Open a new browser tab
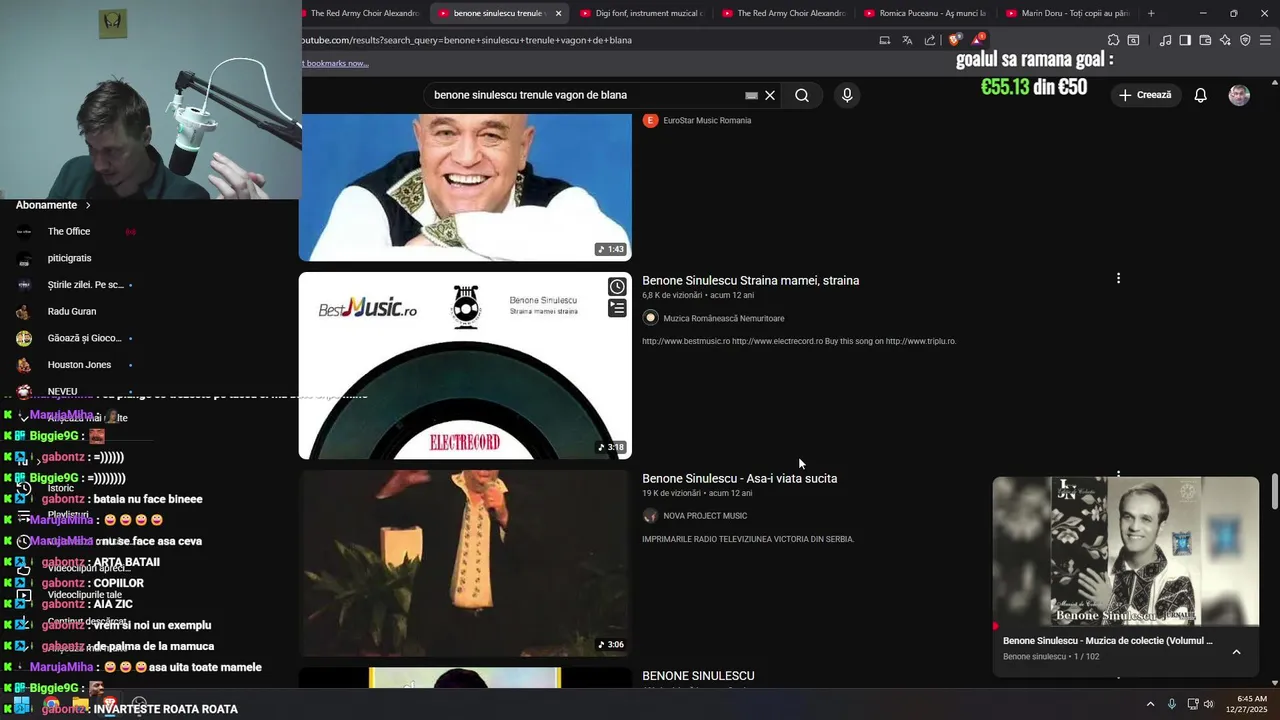1280x720 pixels. pyautogui.click(x=1151, y=13)
